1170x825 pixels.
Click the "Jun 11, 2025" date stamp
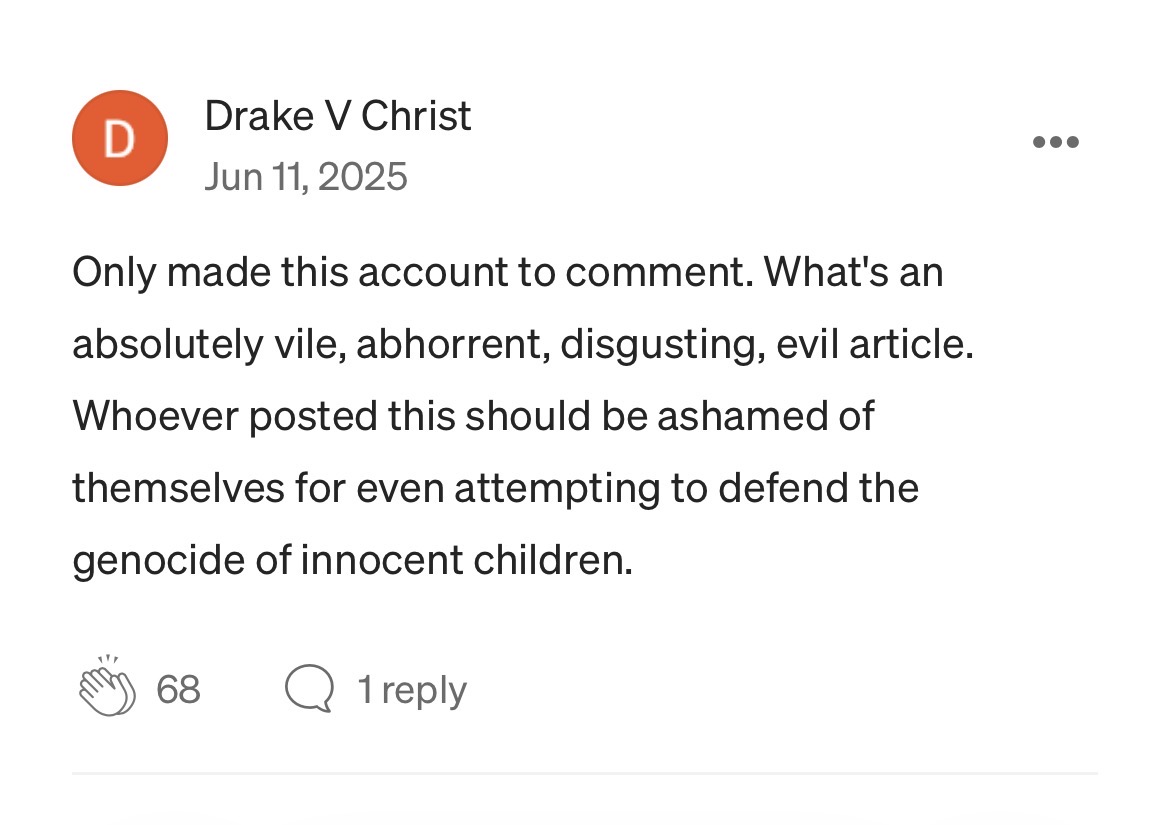[306, 177]
